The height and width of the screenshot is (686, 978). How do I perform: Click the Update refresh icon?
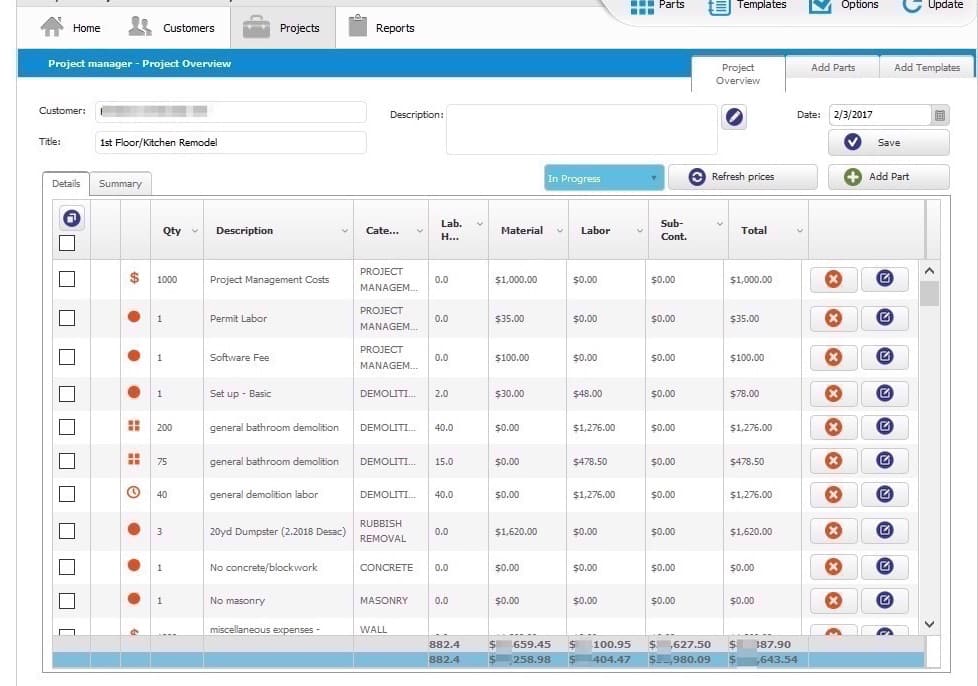click(x=911, y=6)
